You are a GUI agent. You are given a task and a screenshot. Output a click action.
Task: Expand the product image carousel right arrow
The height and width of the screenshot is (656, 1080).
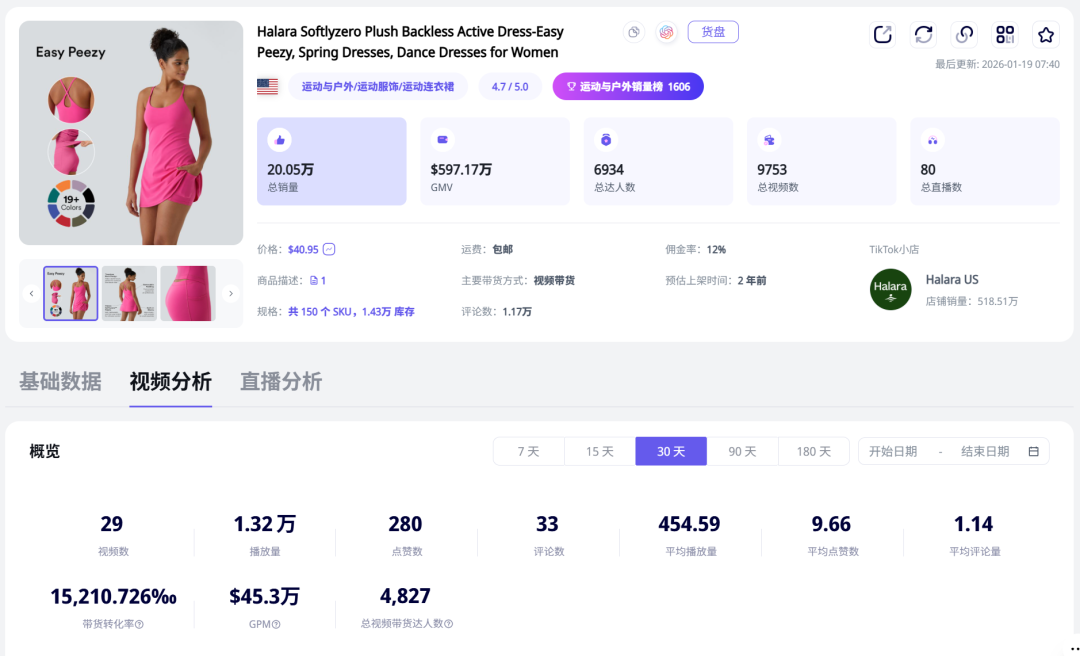[x=231, y=294]
